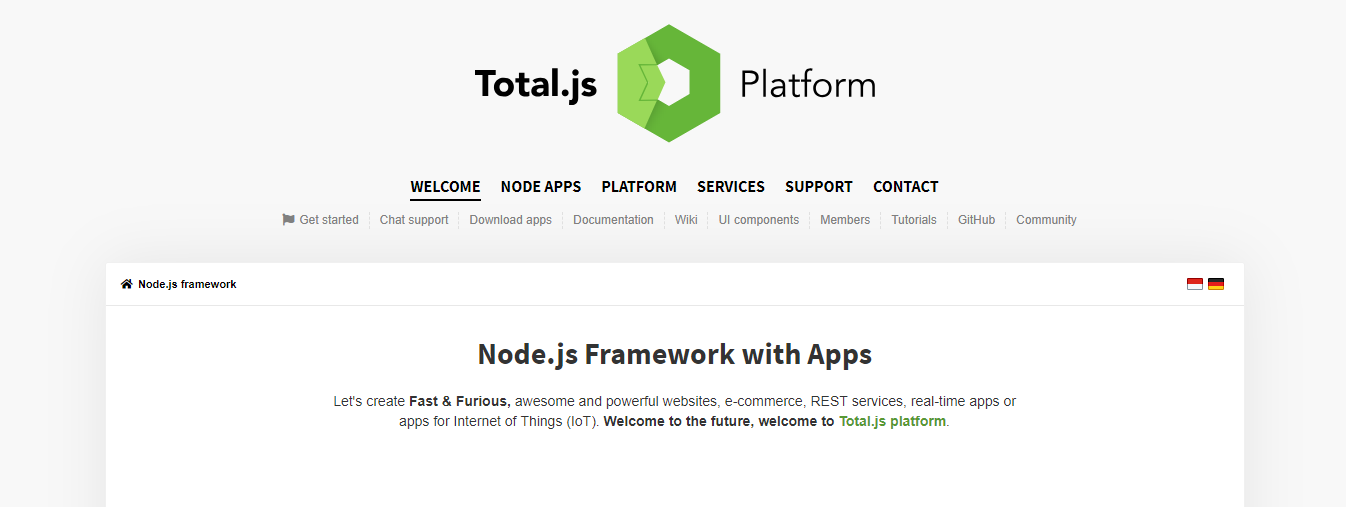Click the Node.js framework breadcrumb text
1346x507 pixels.
click(x=187, y=284)
